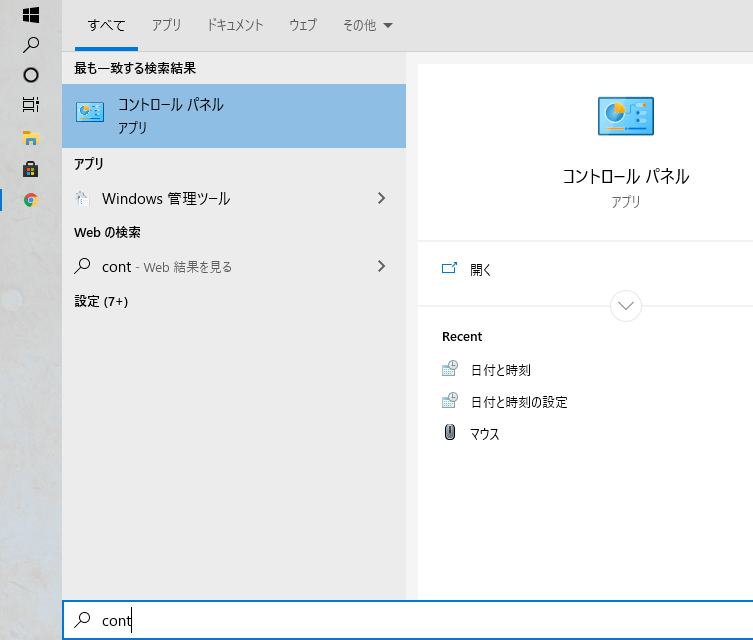753x640 pixels.
Task: Select cont - Web 結果を見る result
Action: coord(234,266)
